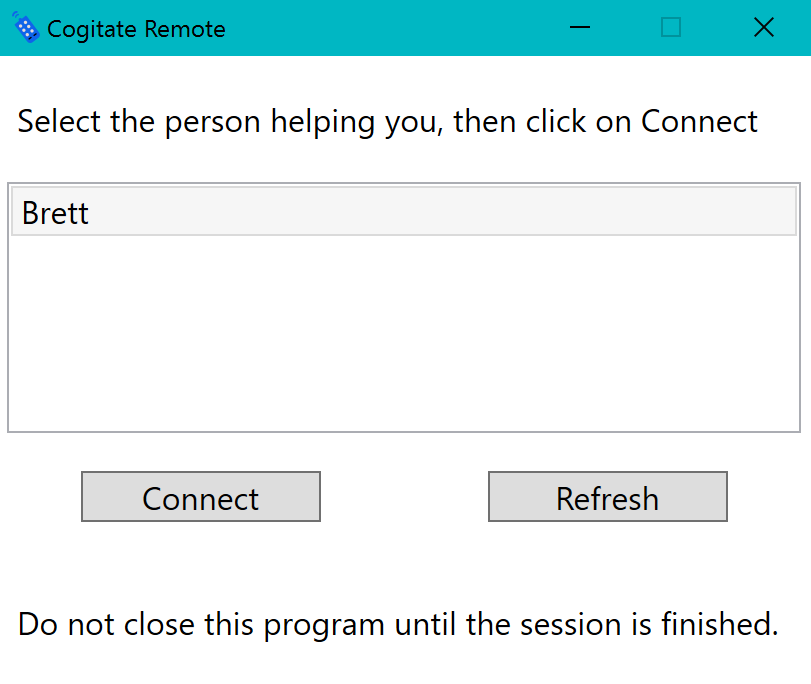Open the window system menu via remote-control icon

pos(25,27)
